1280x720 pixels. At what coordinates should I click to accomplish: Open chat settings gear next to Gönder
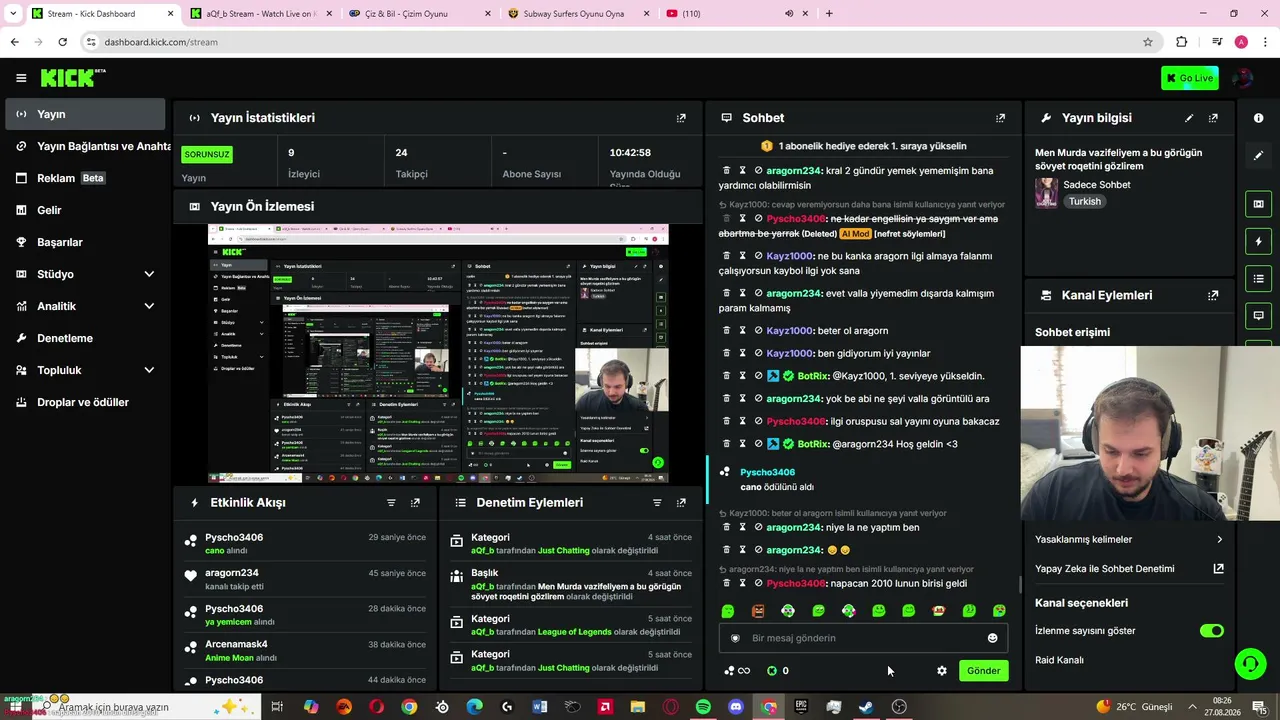941,671
